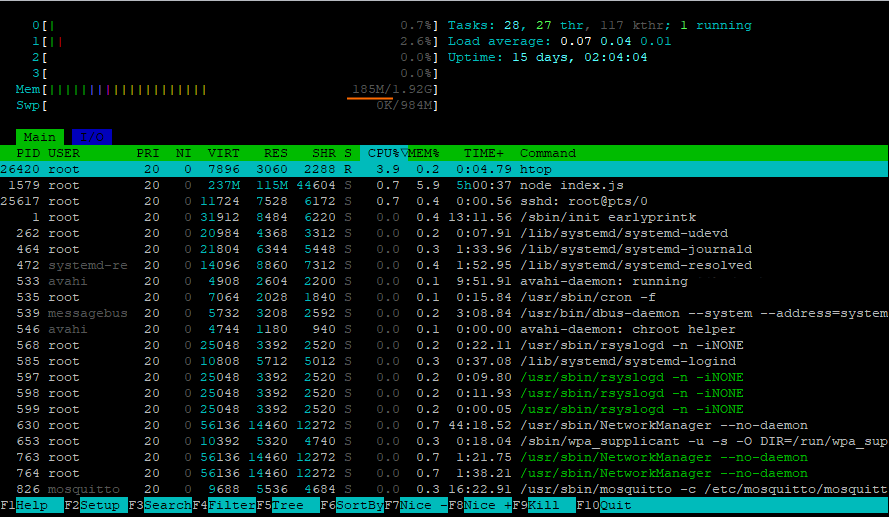The image size is (889, 517).
Task: Sort by the TIME+ column header
Action: [484, 153]
